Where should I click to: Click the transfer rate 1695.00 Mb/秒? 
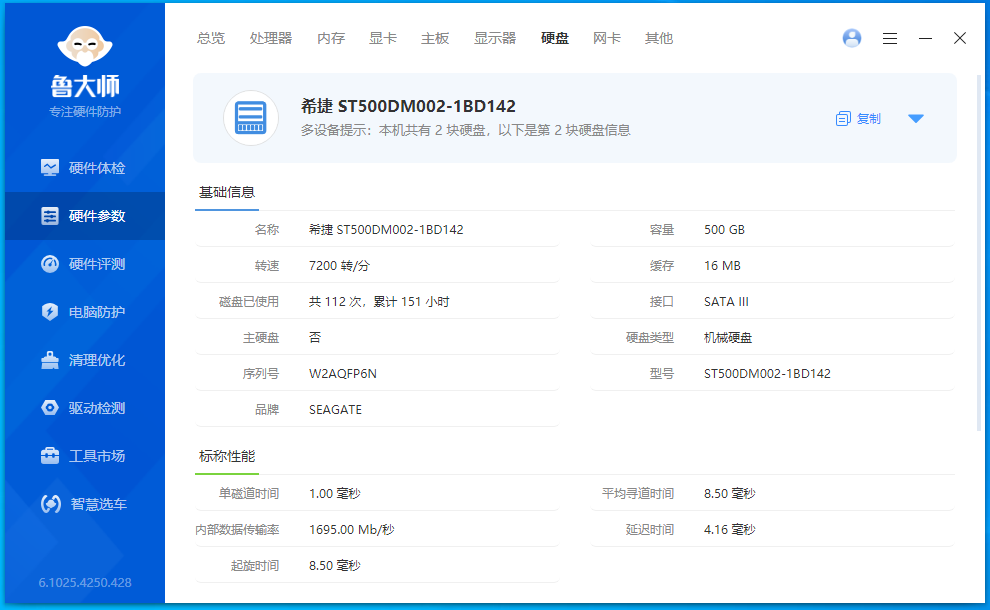click(351, 530)
